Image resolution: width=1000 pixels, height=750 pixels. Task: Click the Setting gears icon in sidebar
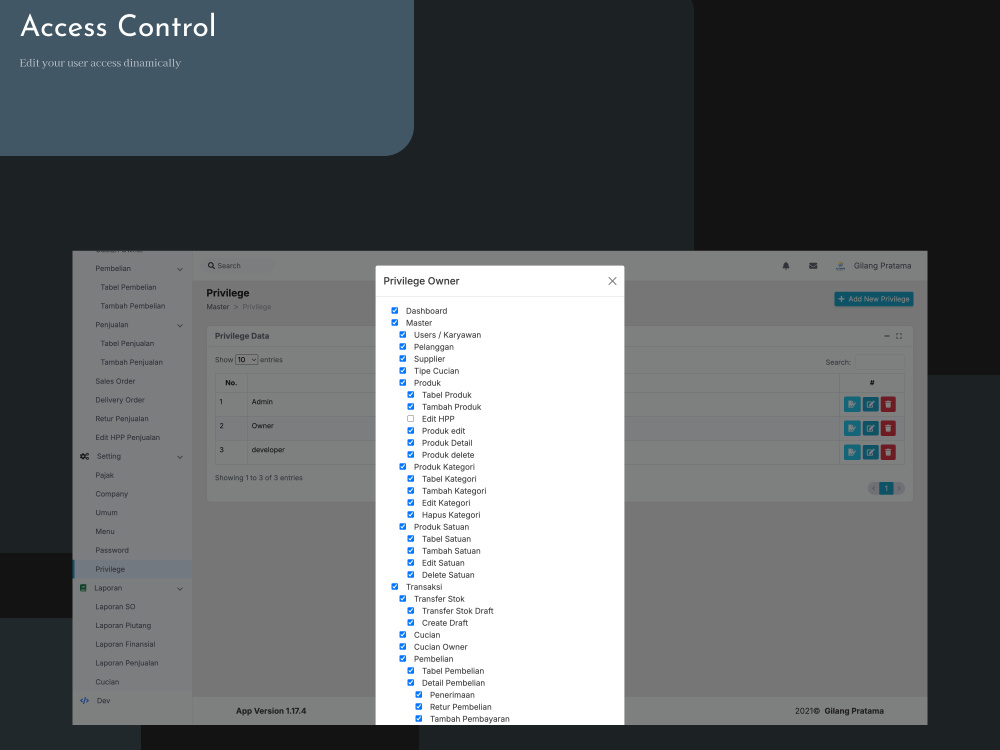85,457
